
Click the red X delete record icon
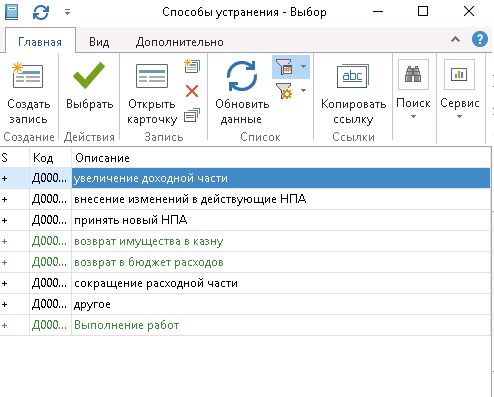(x=192, y=91)
